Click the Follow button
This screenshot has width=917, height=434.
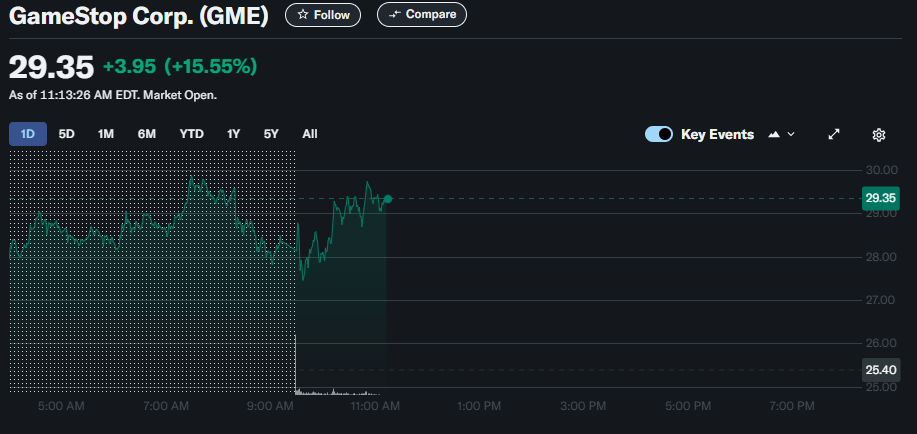323,15
